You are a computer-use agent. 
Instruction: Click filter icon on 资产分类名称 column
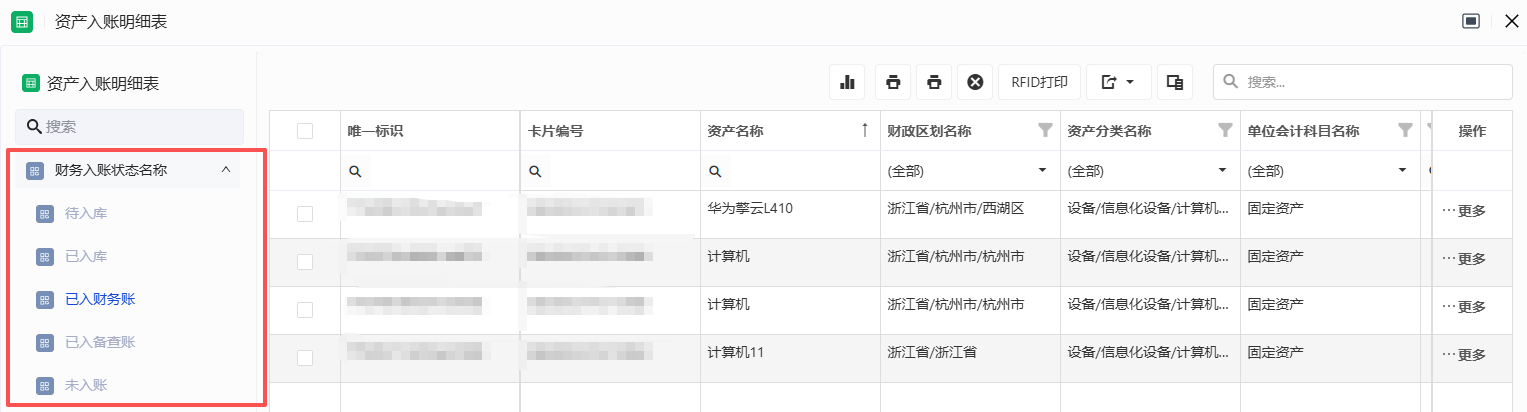click(1225, 130)
